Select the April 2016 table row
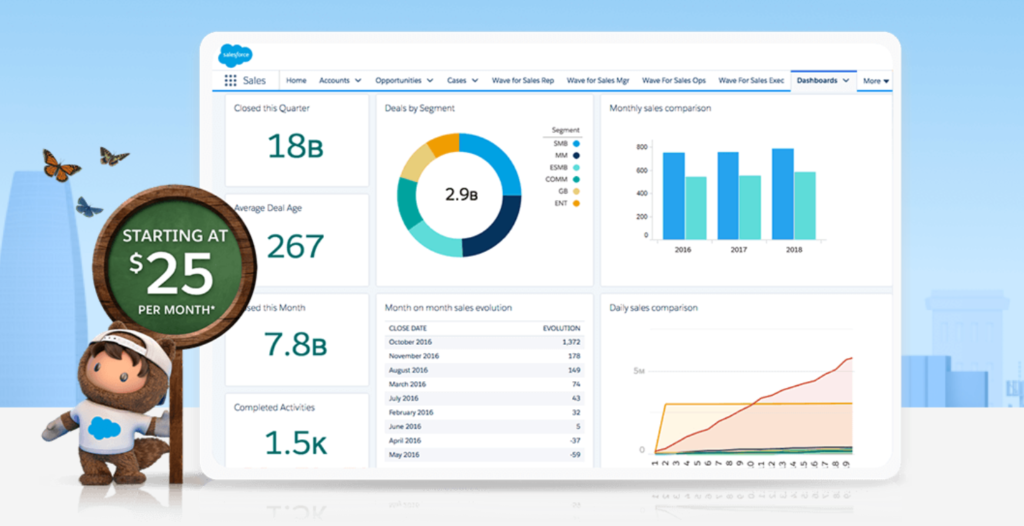1024x526 pixels. [484, 441]
